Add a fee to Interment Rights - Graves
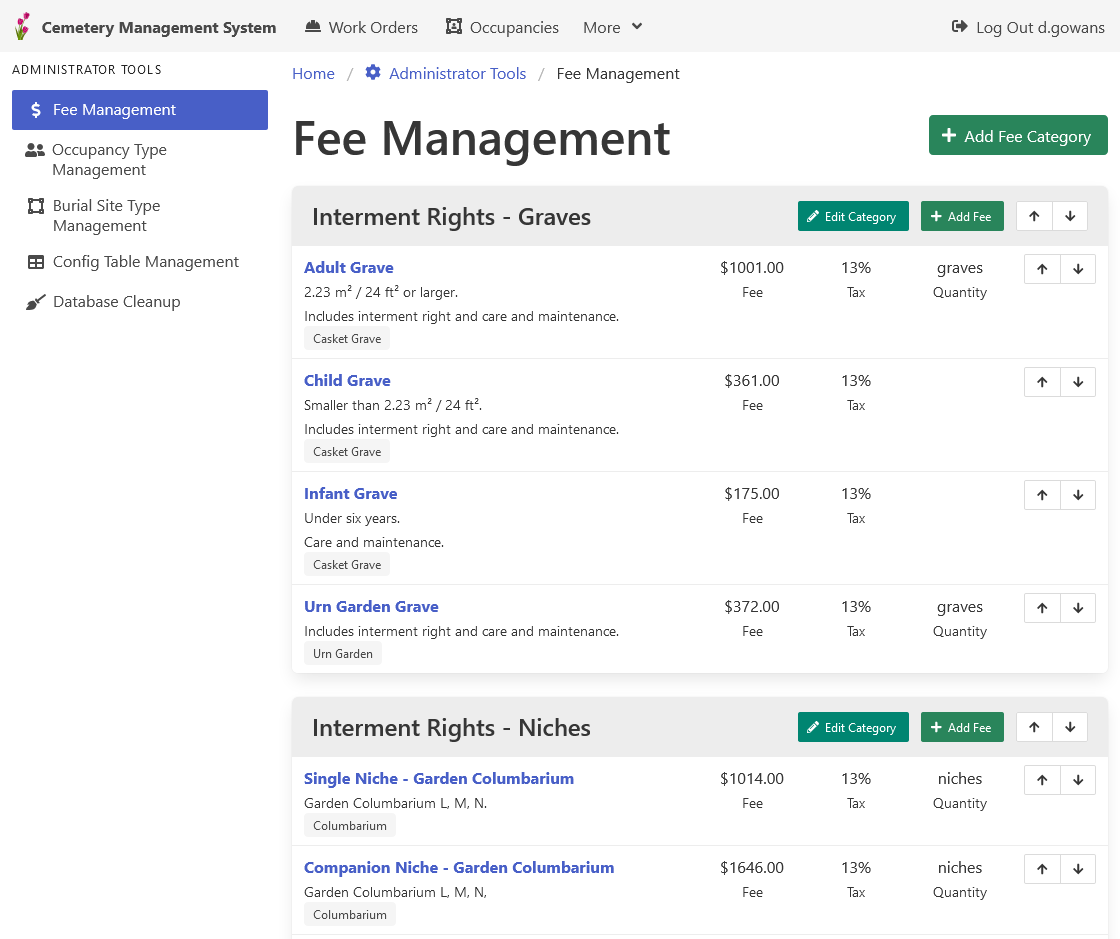Screen dimensions: 1120x939 (x=961, y=216)
